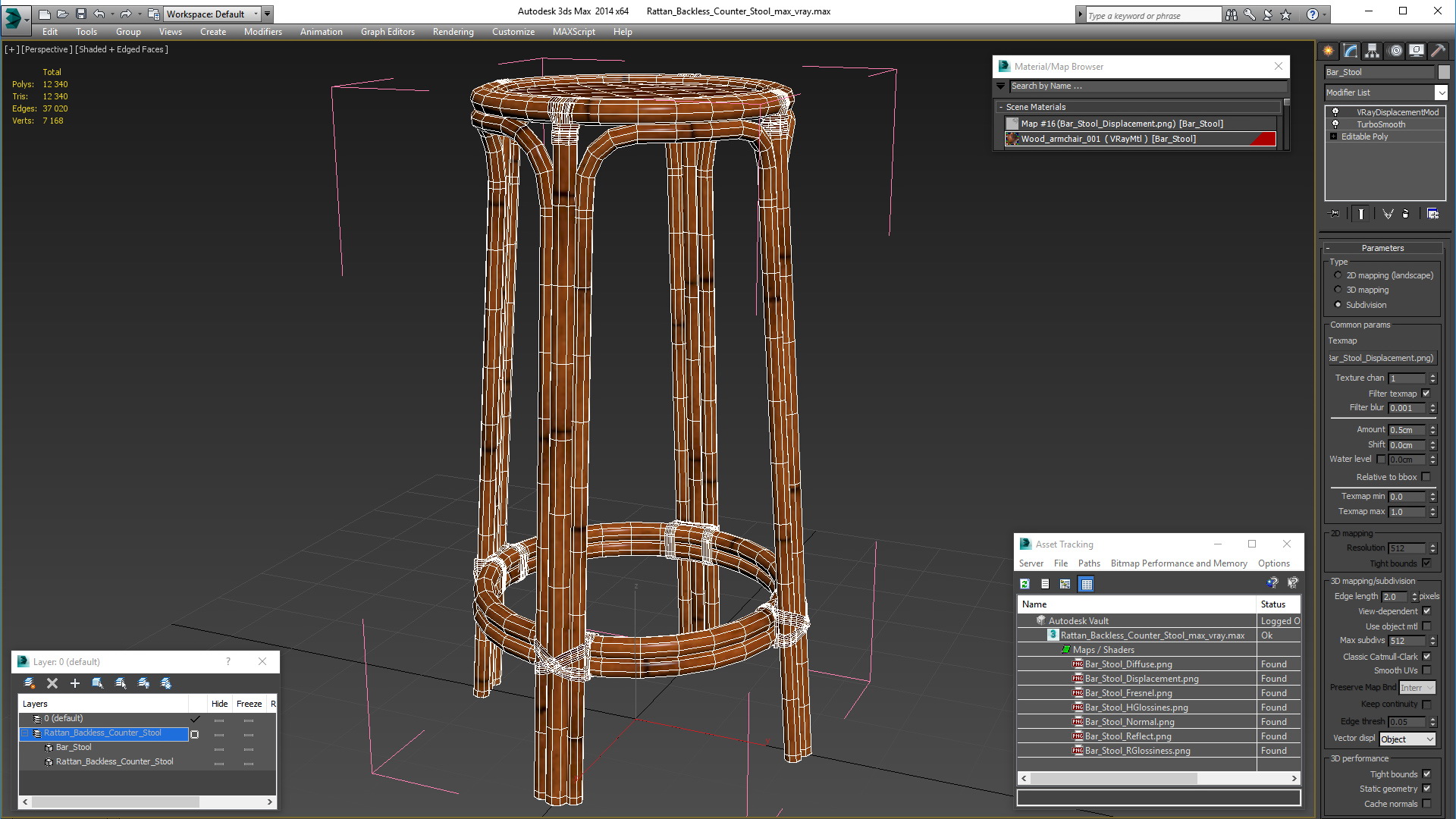This screenshot has width=1456, height=819.
Task: Open the Motion command panel tab
Action: click(x=1395, y=51)
